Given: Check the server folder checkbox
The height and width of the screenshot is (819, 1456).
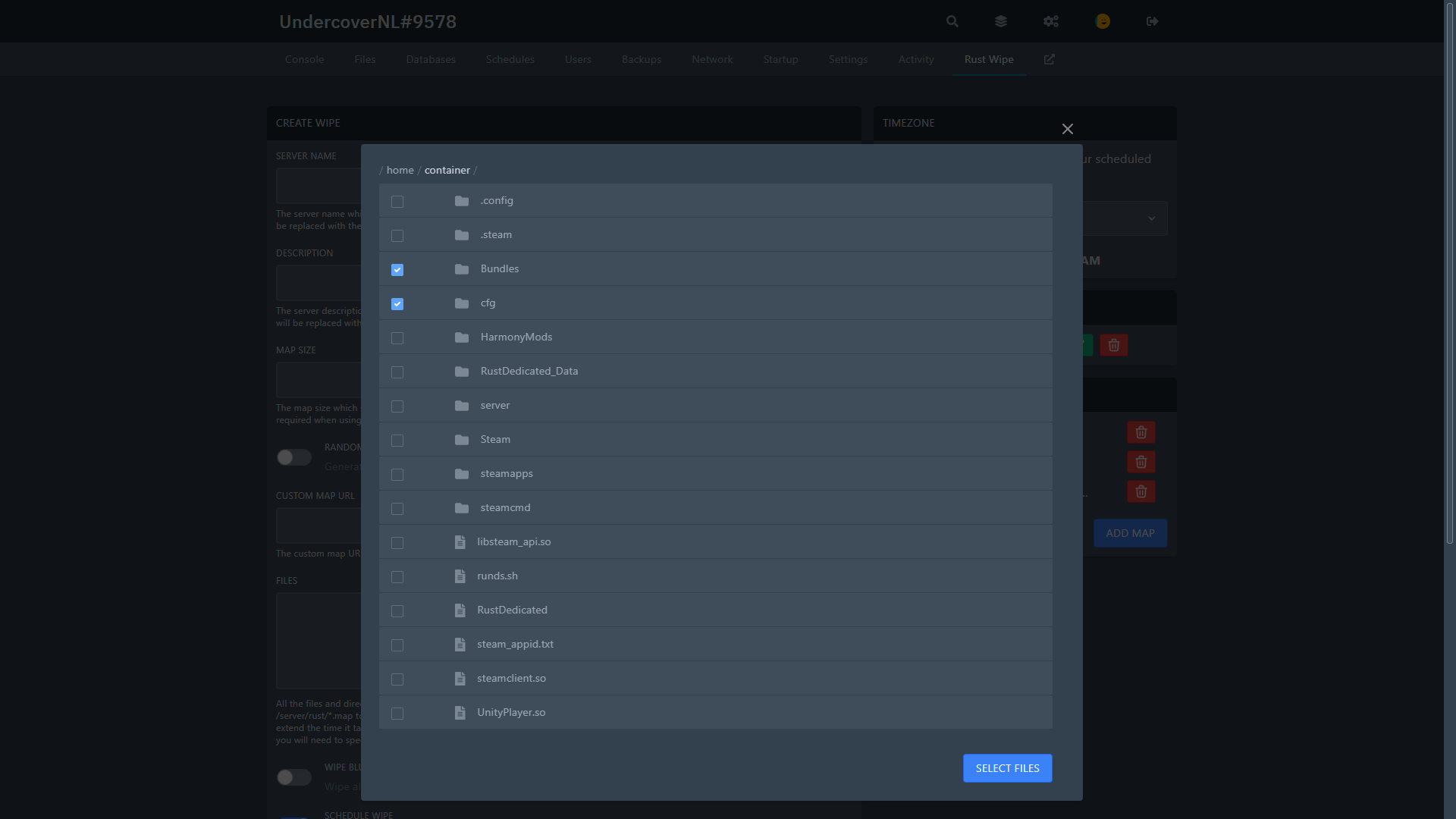Looking at the screenshot, I should point(397,406).
